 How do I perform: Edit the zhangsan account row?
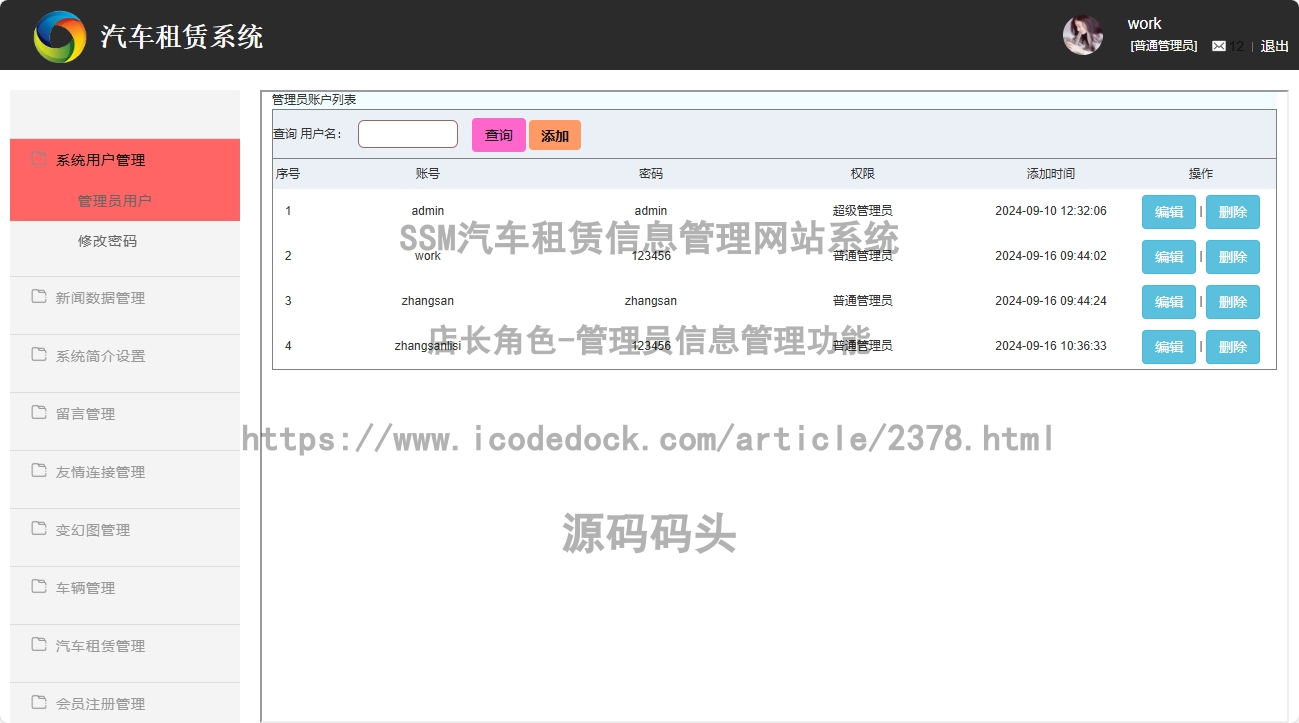(x=1169, y=302)
